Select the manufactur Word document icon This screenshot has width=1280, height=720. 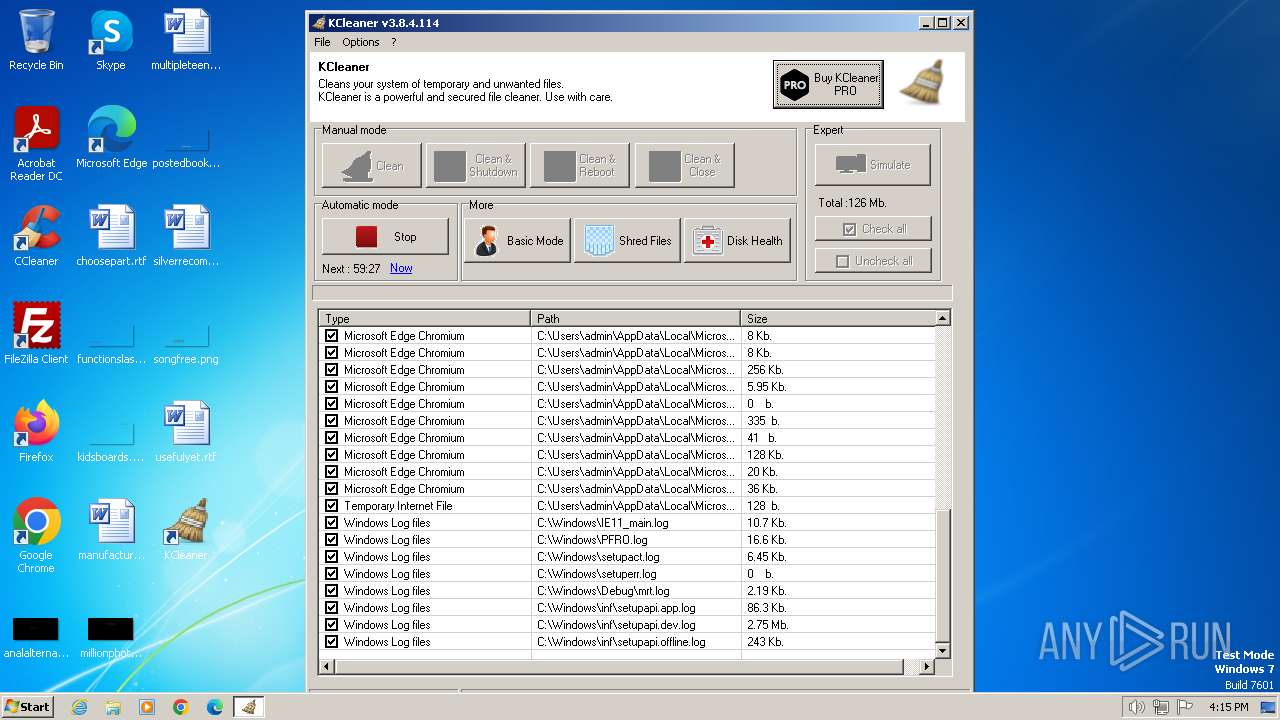click(111, 530)
